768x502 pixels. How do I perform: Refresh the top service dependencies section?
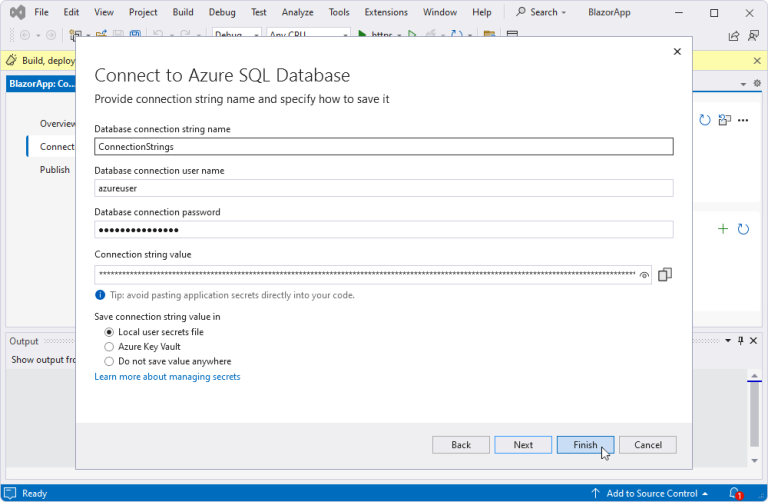coord(705,120)
